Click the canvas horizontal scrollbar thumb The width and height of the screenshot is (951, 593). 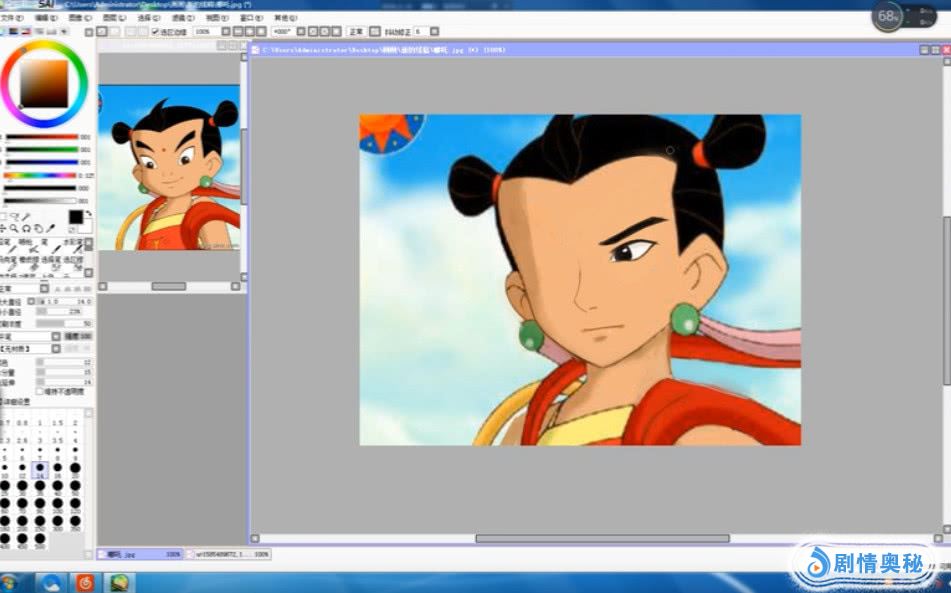coord(602,538)
